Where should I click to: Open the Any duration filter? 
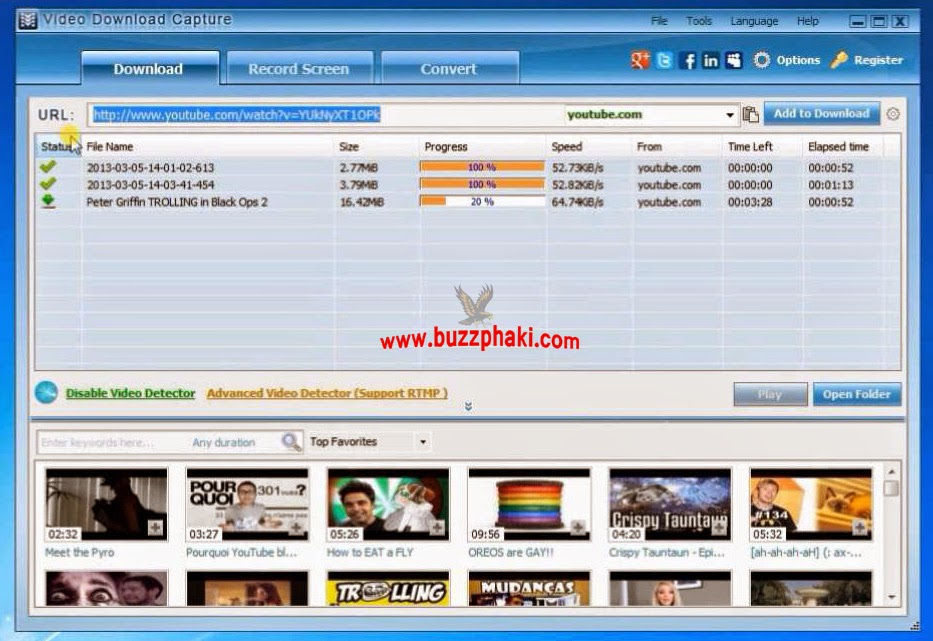pyautogui.click(x=224, y=442)
